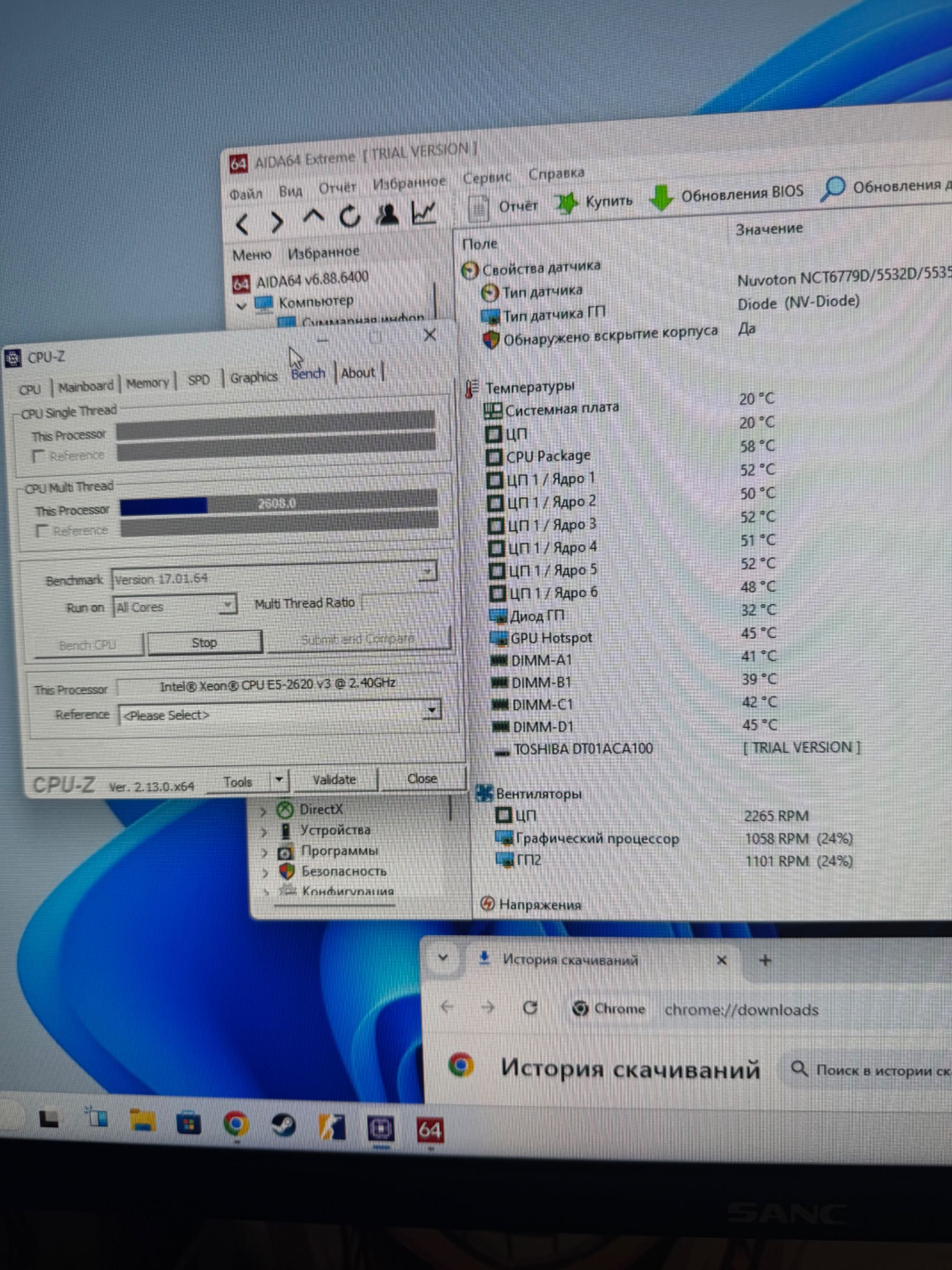The width and height of the screenshot is (952, 1270).
Task: Open Сервис menu in AIDA64
Action: (486, 178)
